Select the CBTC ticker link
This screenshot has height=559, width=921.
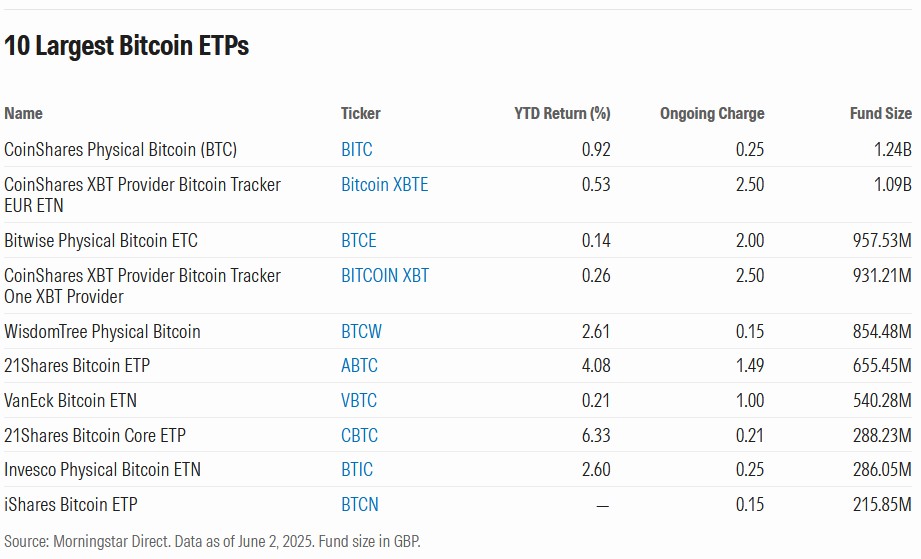tap(359, 436)
